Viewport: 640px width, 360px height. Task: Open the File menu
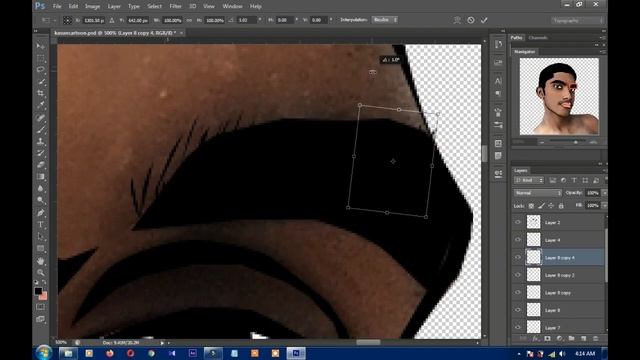pyautogui.click(x=57, y=6)
